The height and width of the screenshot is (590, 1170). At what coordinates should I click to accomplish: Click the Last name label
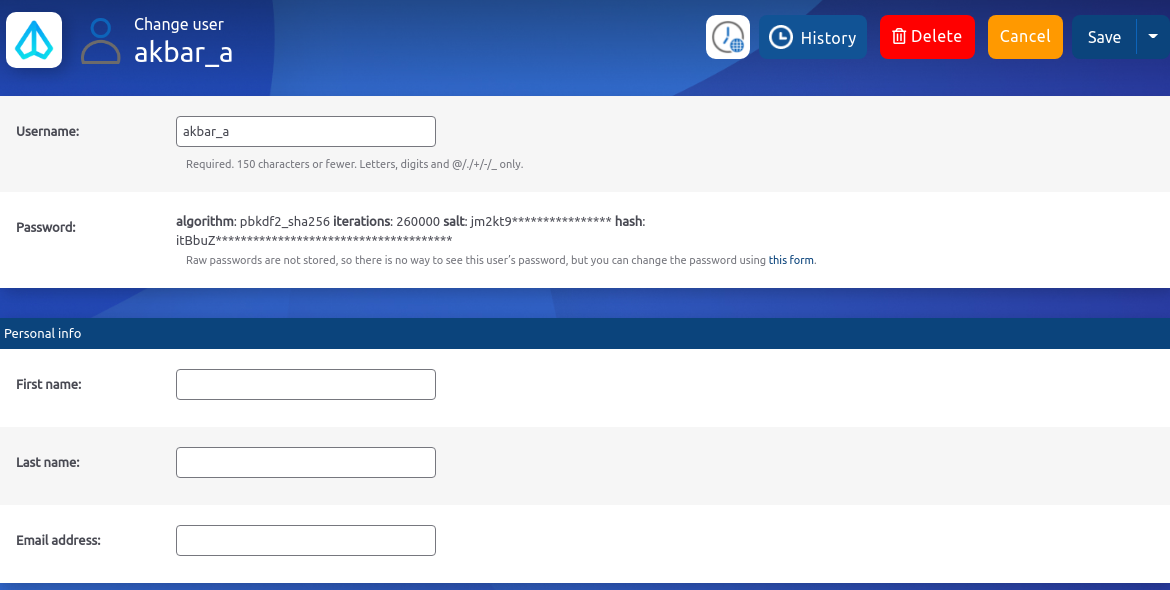[x=48, y=462]
